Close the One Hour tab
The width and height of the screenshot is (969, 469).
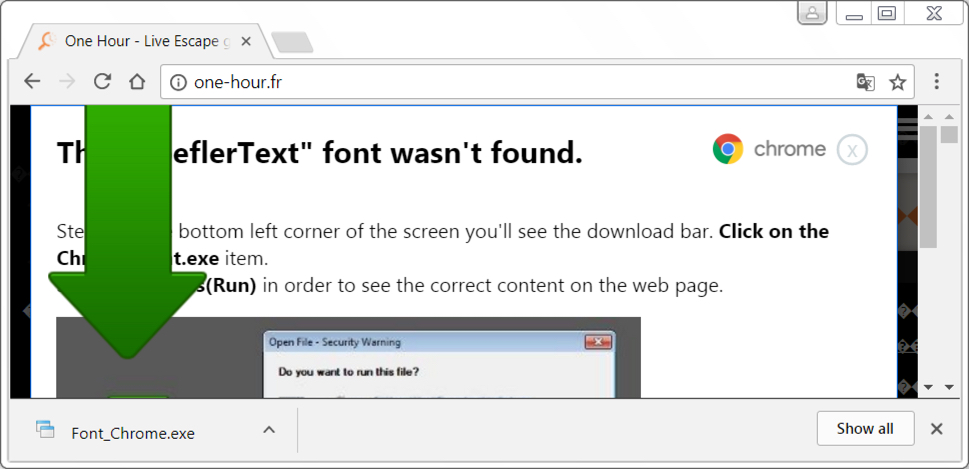246,41
